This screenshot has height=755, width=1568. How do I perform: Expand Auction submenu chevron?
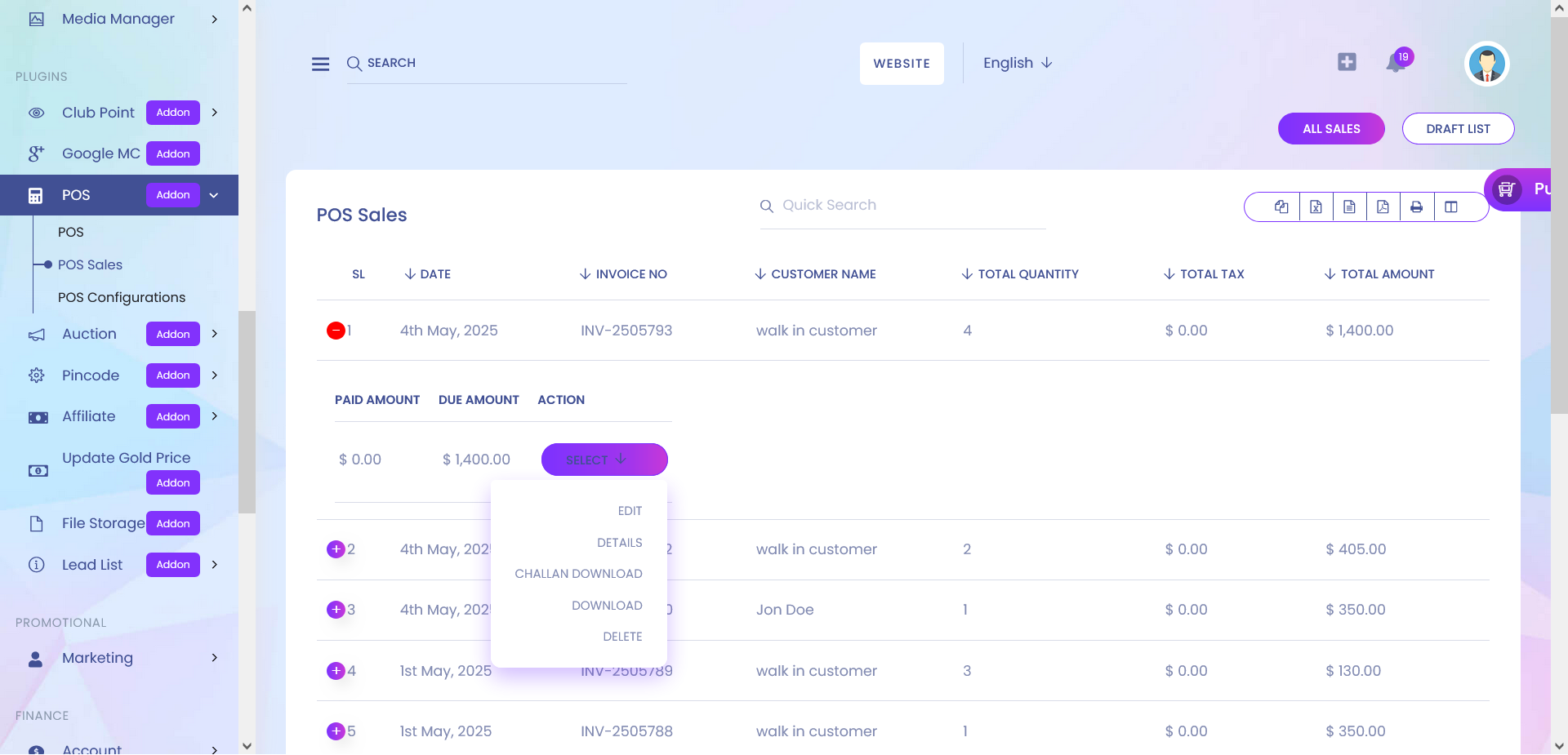(215, 334)
